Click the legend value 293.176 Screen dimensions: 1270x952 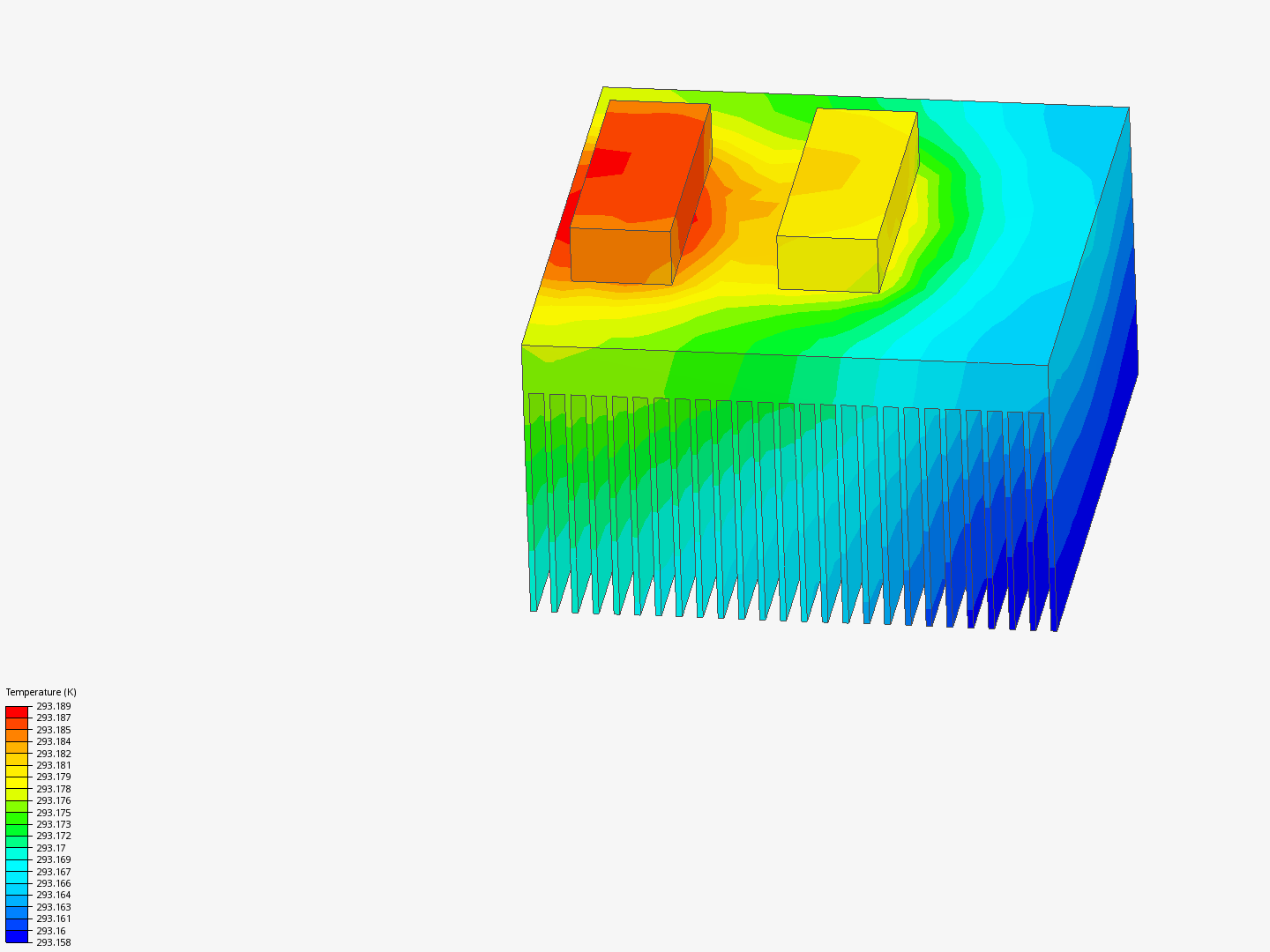point(54,800)
